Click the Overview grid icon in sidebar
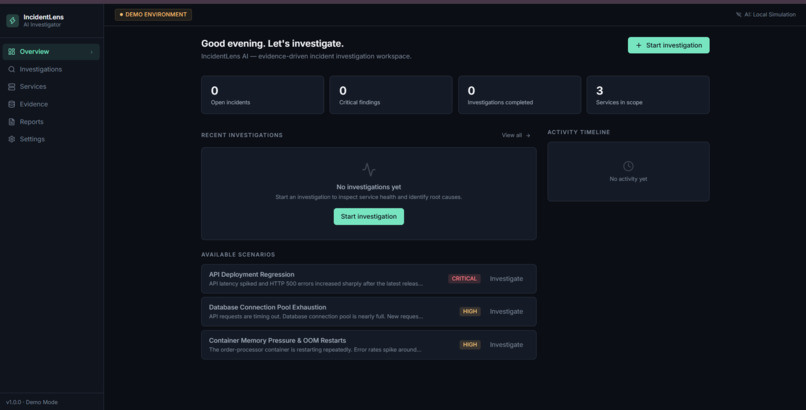Viewport: 806px width, 410px height. pyautogui.click(x=11, y=52)
